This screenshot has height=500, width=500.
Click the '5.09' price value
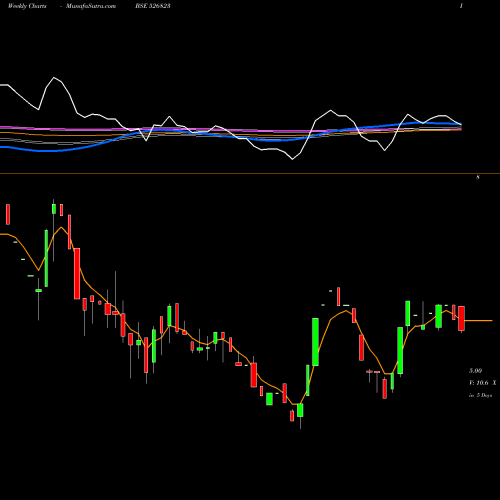[476, 371]
